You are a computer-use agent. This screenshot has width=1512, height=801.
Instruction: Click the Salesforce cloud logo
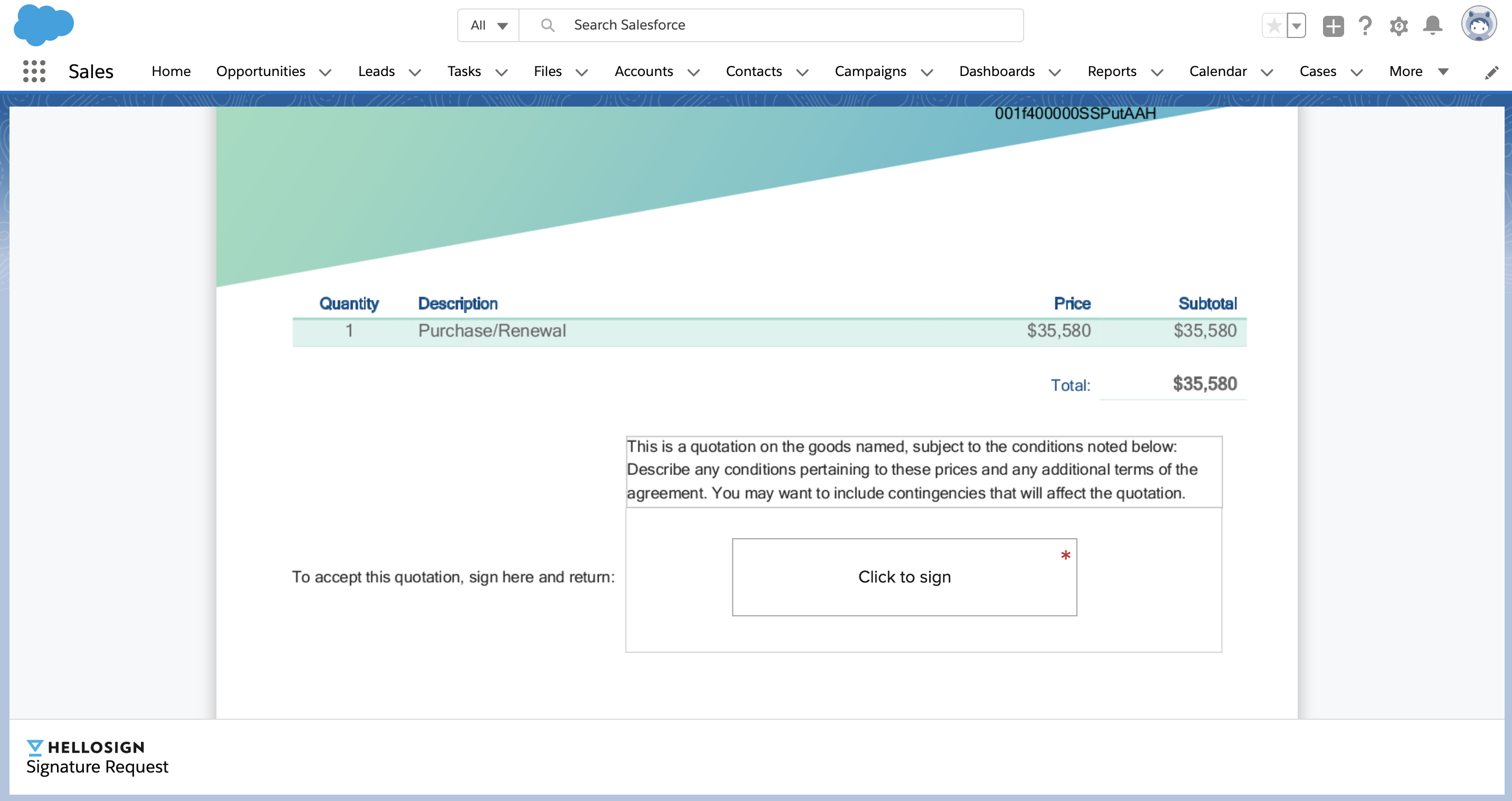pos(43,25)
